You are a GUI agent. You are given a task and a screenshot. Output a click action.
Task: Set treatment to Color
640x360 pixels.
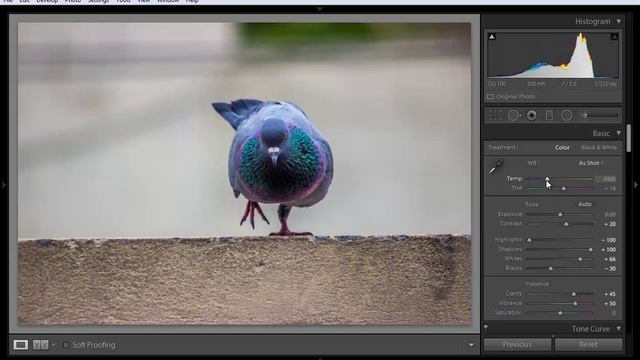click(x=562, y=147)
